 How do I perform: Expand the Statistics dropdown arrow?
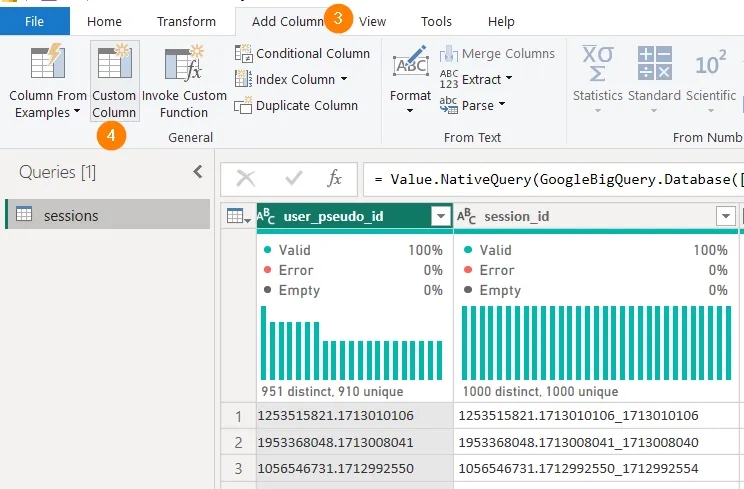597,111
